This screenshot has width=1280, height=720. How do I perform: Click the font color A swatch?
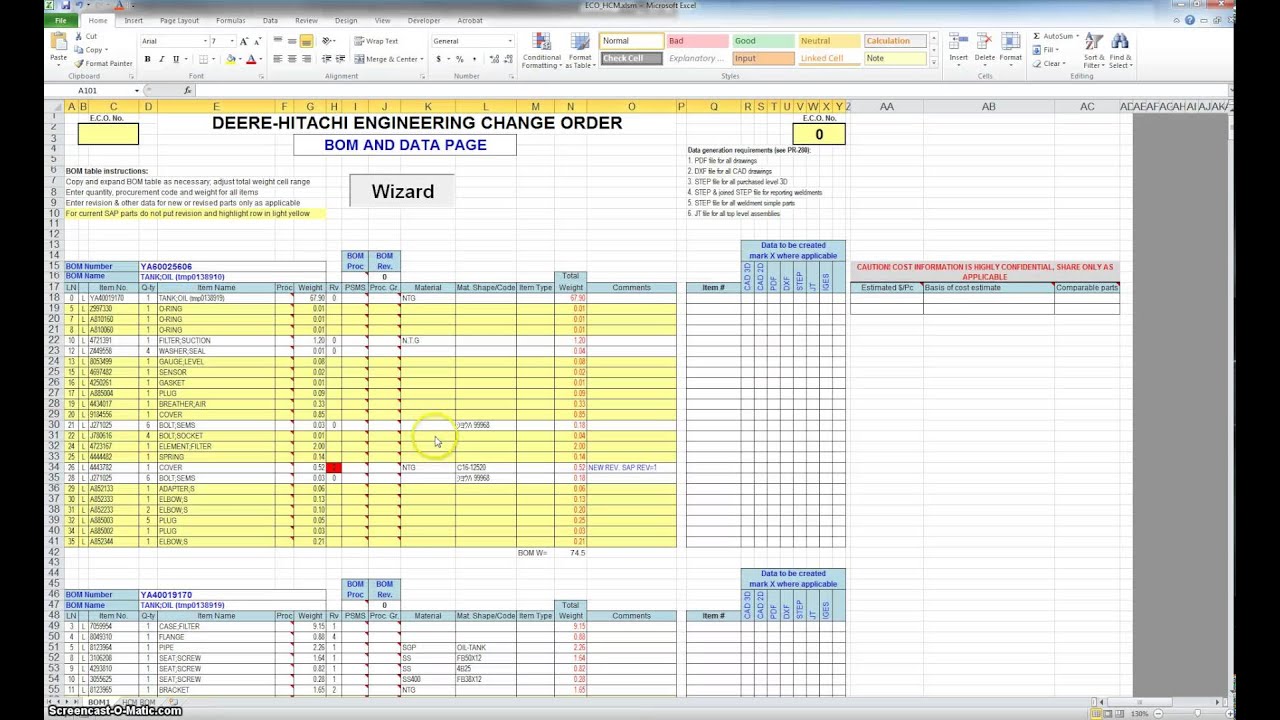tap(252, 59)
